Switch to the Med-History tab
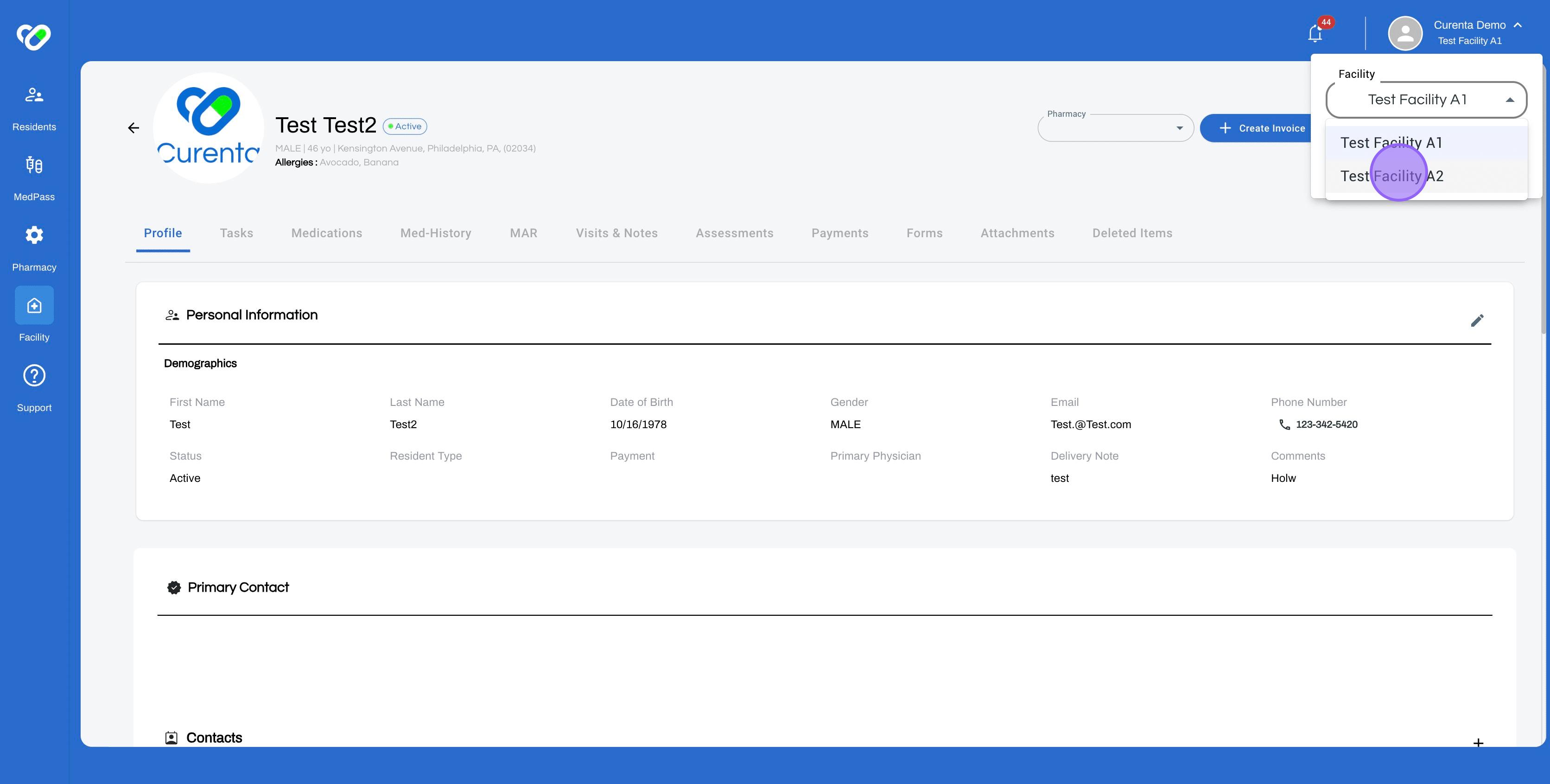 pos(436,234)
